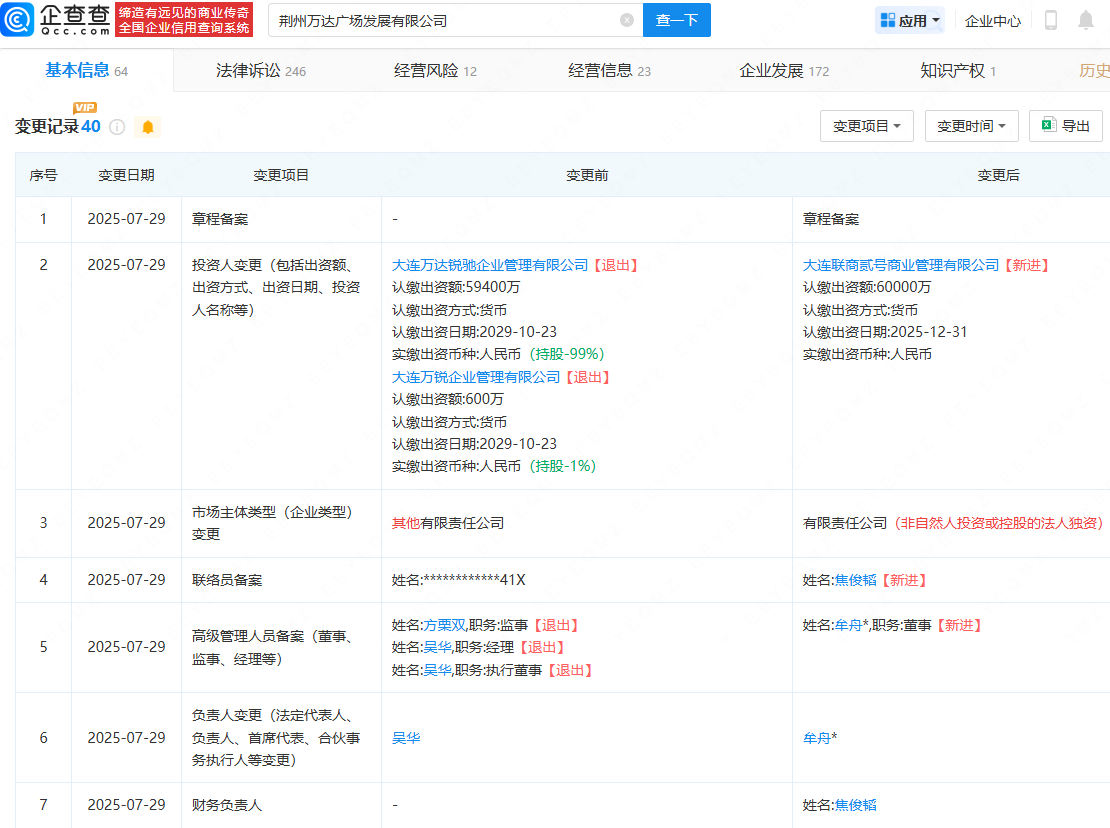This screenshot has height=828, width=1110.
Task: Switch to the 基本信息 tab
Action: click(x=86, y=71)
